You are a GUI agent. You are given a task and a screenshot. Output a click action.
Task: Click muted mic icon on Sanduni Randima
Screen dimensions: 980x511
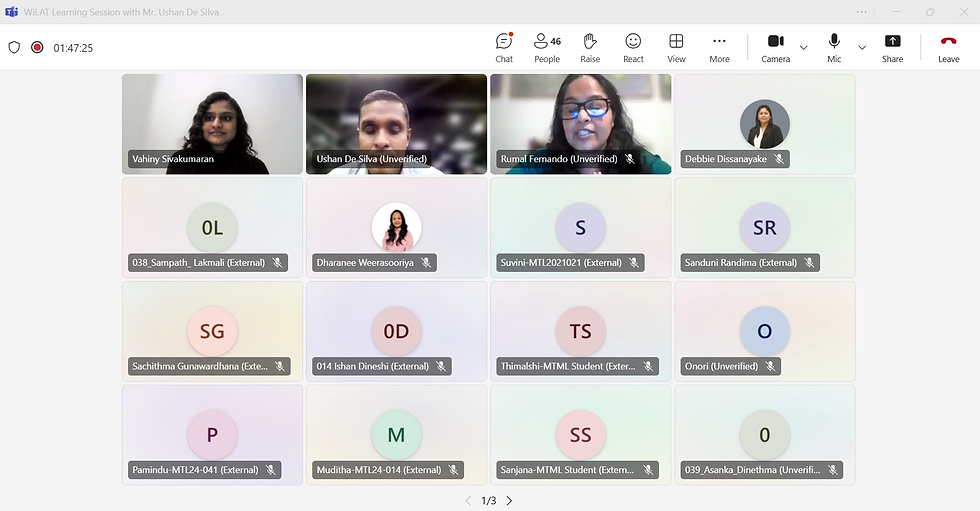tap(809, 262)
